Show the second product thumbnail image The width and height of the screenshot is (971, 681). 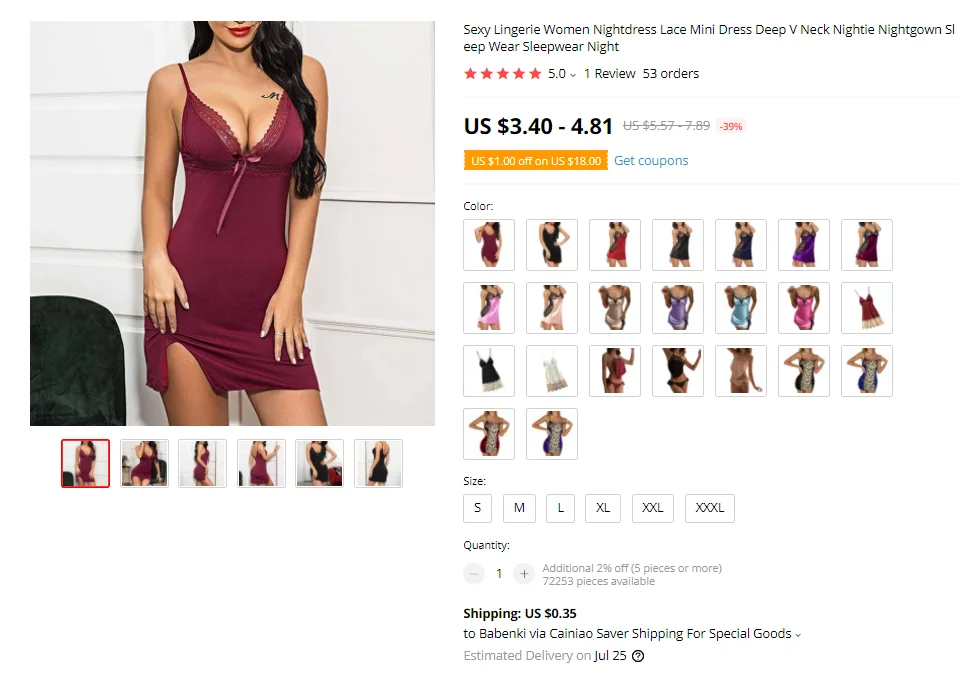pos(144,463)
